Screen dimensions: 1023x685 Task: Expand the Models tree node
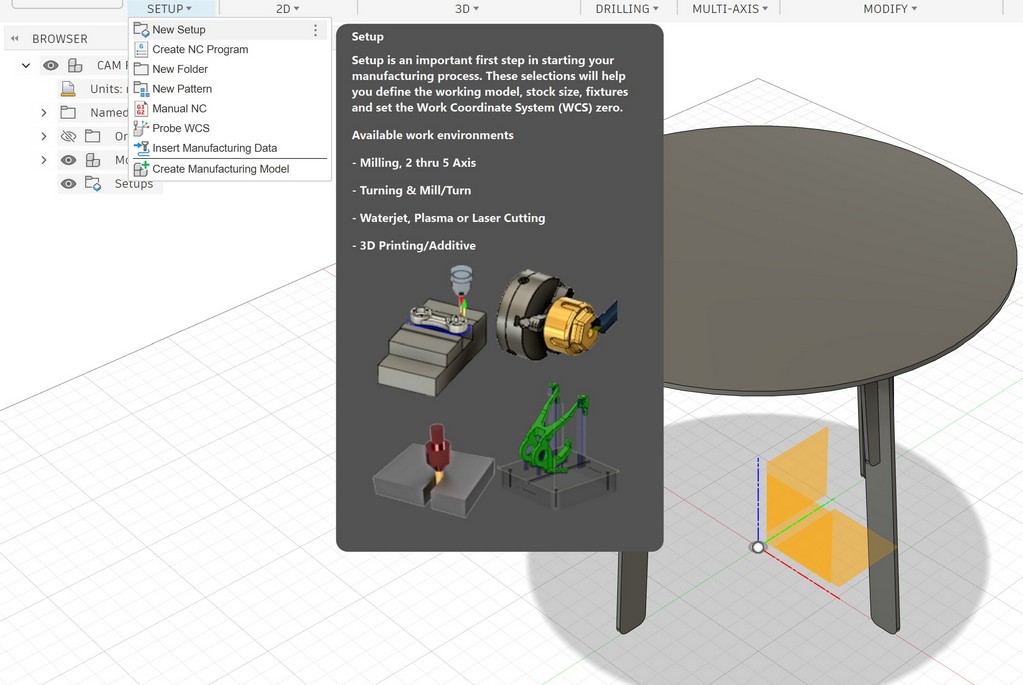tap(44, 160)
